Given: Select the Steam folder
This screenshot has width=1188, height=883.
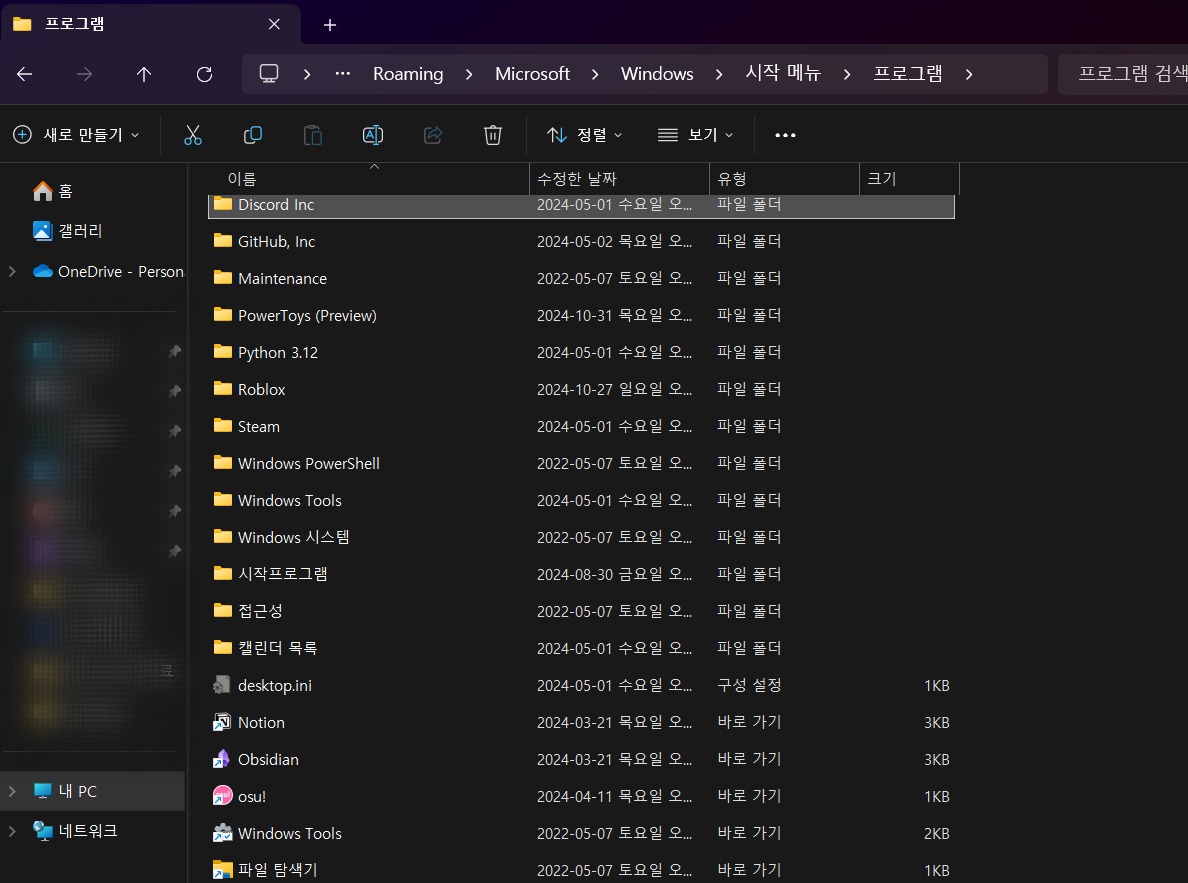Looking at the screenshot, I should [x=581, y=427].
